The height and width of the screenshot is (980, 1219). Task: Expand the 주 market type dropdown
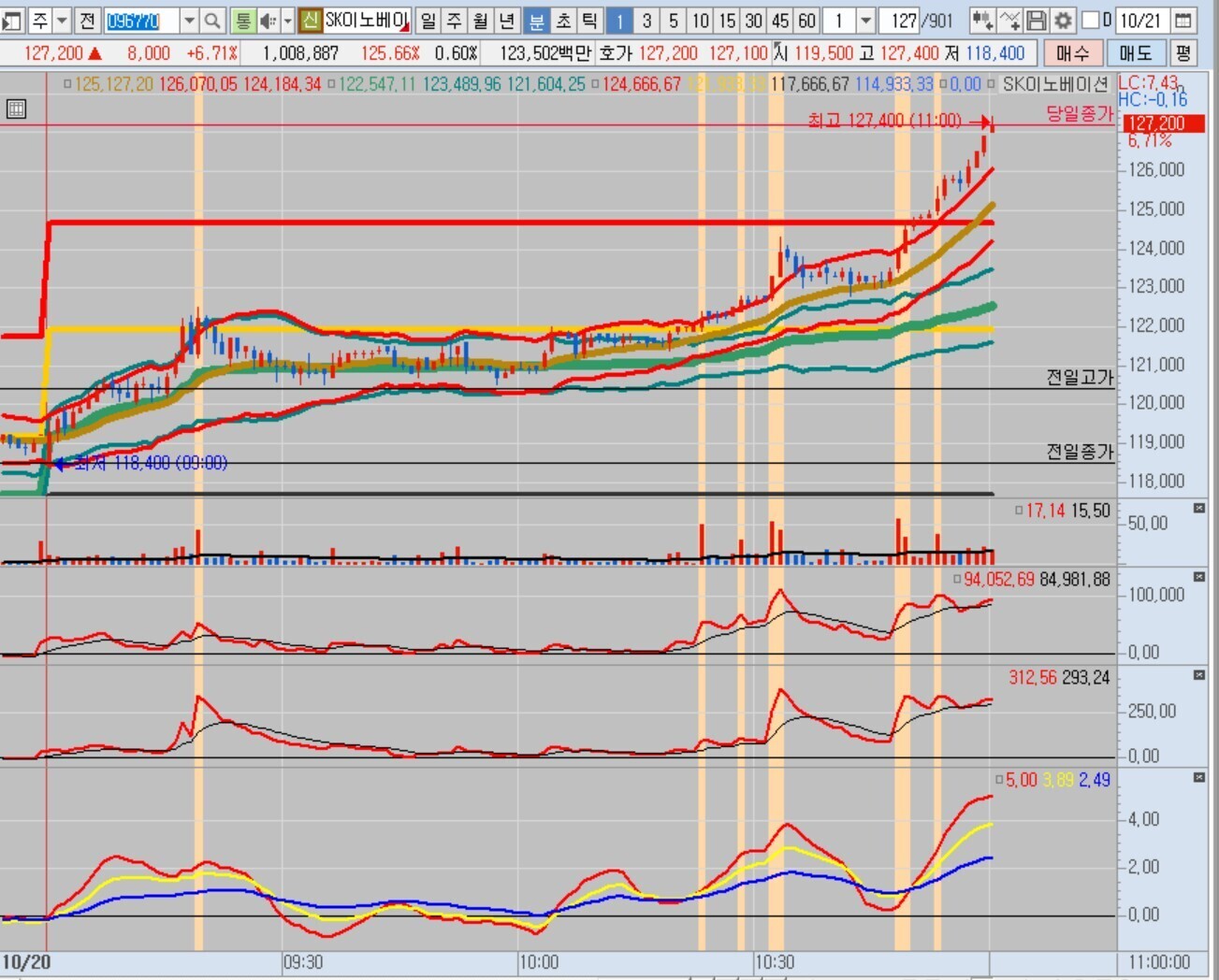tap(62, 21)
